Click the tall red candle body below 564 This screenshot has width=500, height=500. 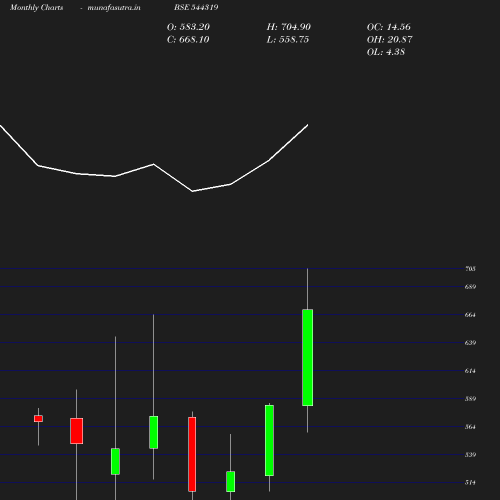[x=192, y=454]
